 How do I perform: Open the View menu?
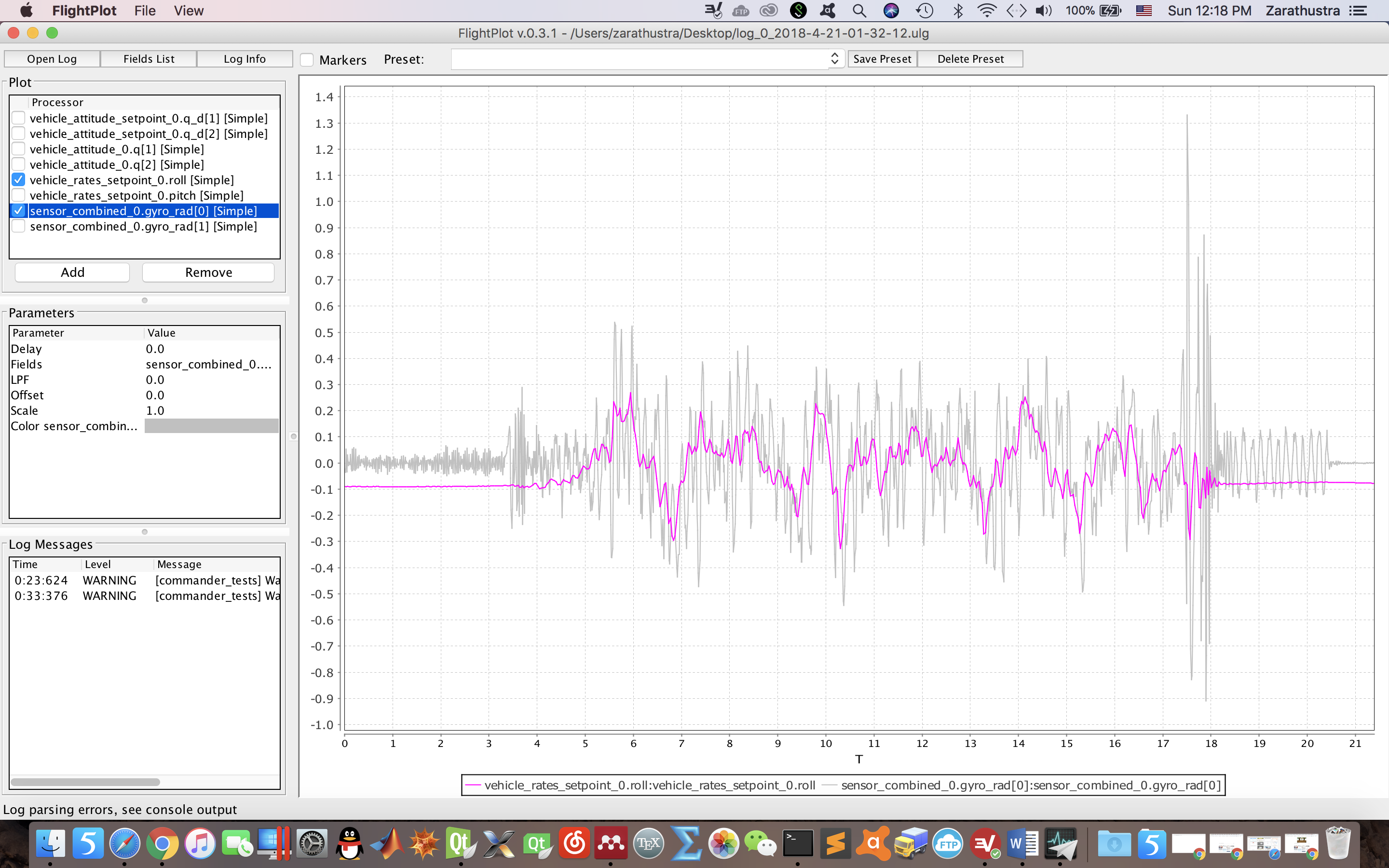point(188,10)
